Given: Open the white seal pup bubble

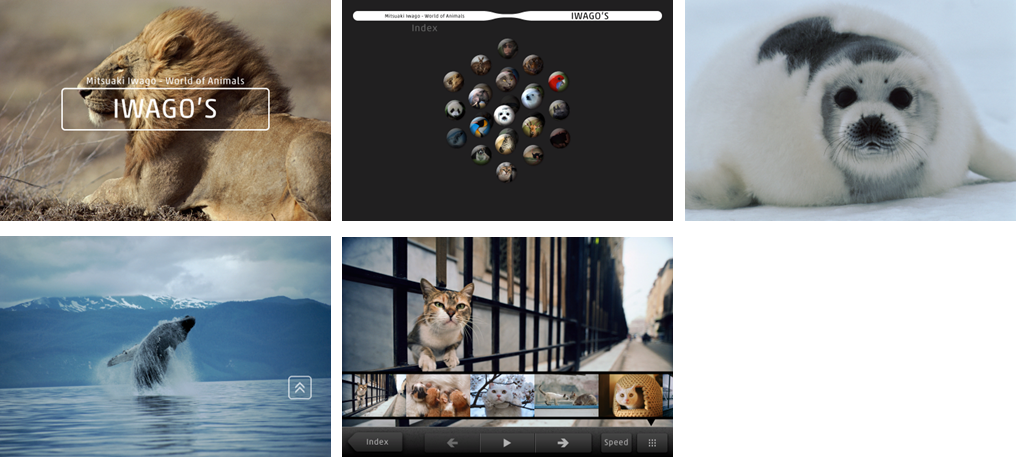Looking at the screenshot, I should [504, 115].
